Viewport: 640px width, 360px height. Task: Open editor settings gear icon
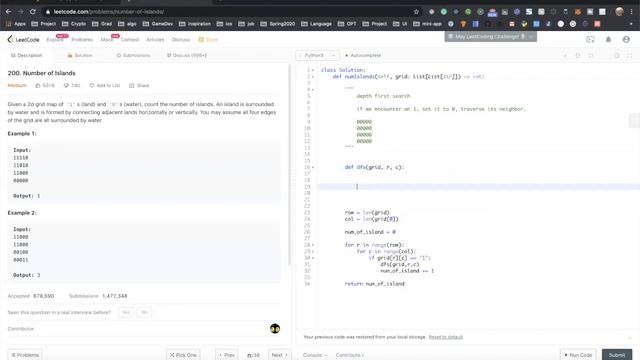(x=617, y=55)
